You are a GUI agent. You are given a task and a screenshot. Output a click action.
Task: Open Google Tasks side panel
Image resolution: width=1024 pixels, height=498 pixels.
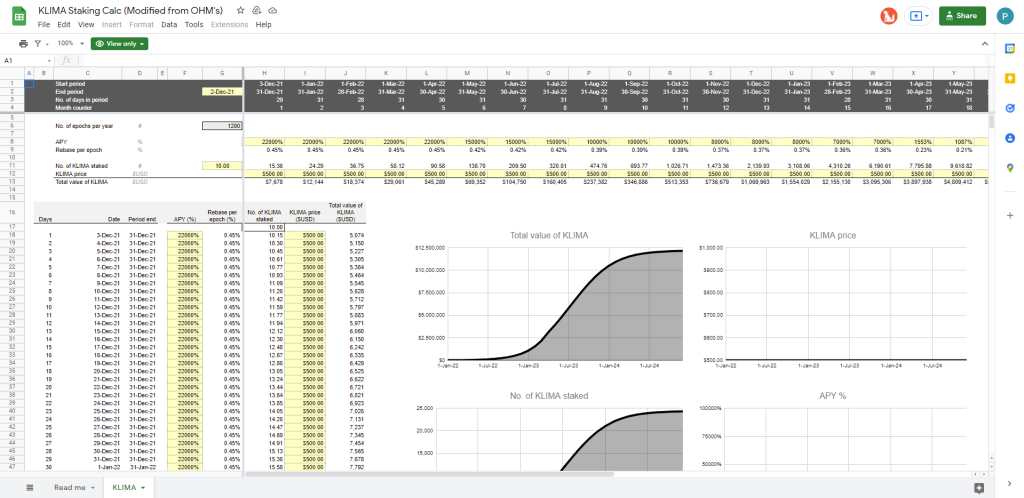[x=1010, y=108]
